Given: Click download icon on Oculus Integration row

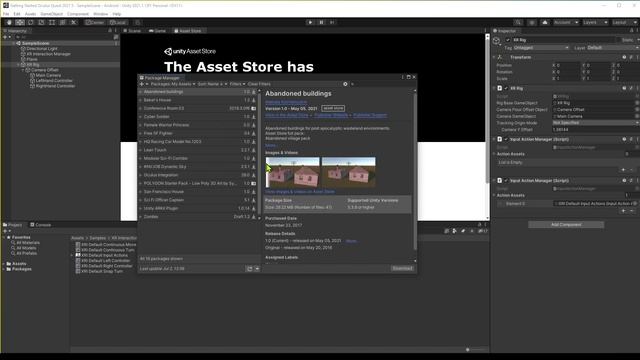Looking at the screenshot, I should 253,175.
